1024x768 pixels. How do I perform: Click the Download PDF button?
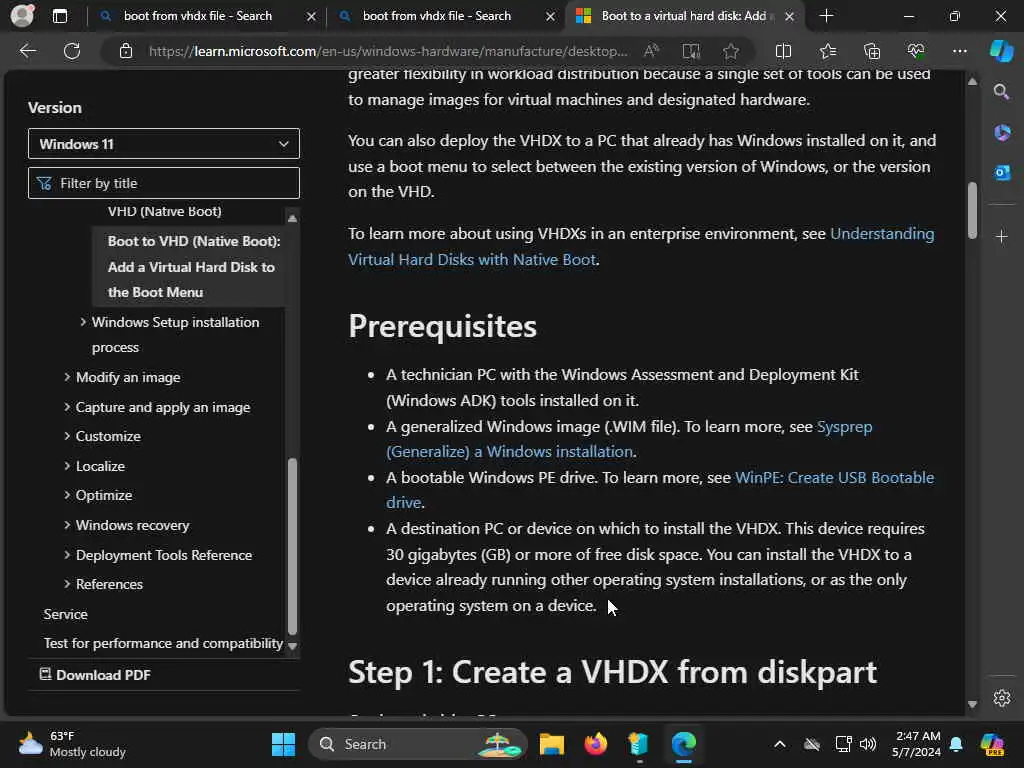pos(95,675)
